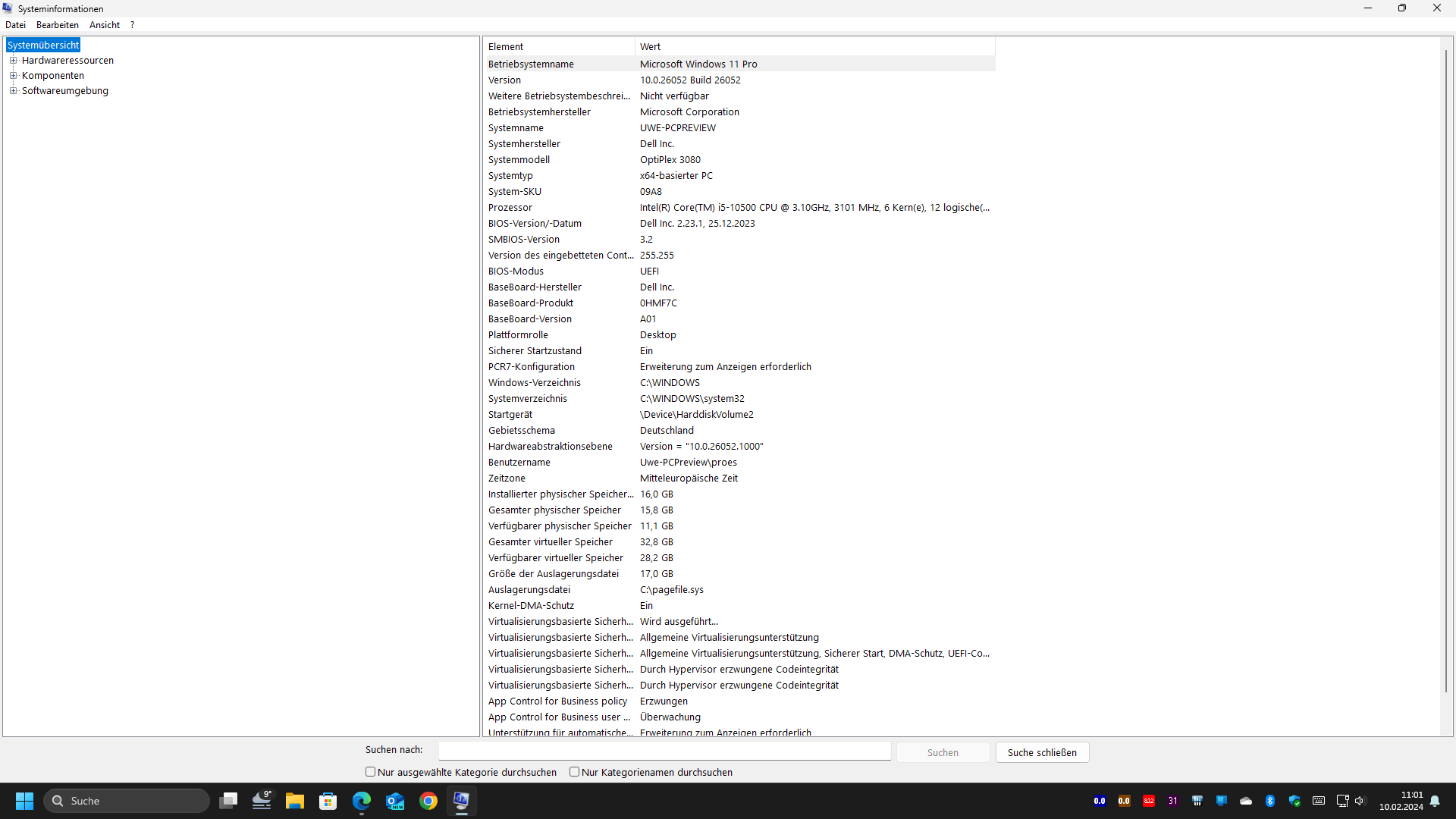
Task: Open the volume speaker tray icon
Action: [1360, 801]
